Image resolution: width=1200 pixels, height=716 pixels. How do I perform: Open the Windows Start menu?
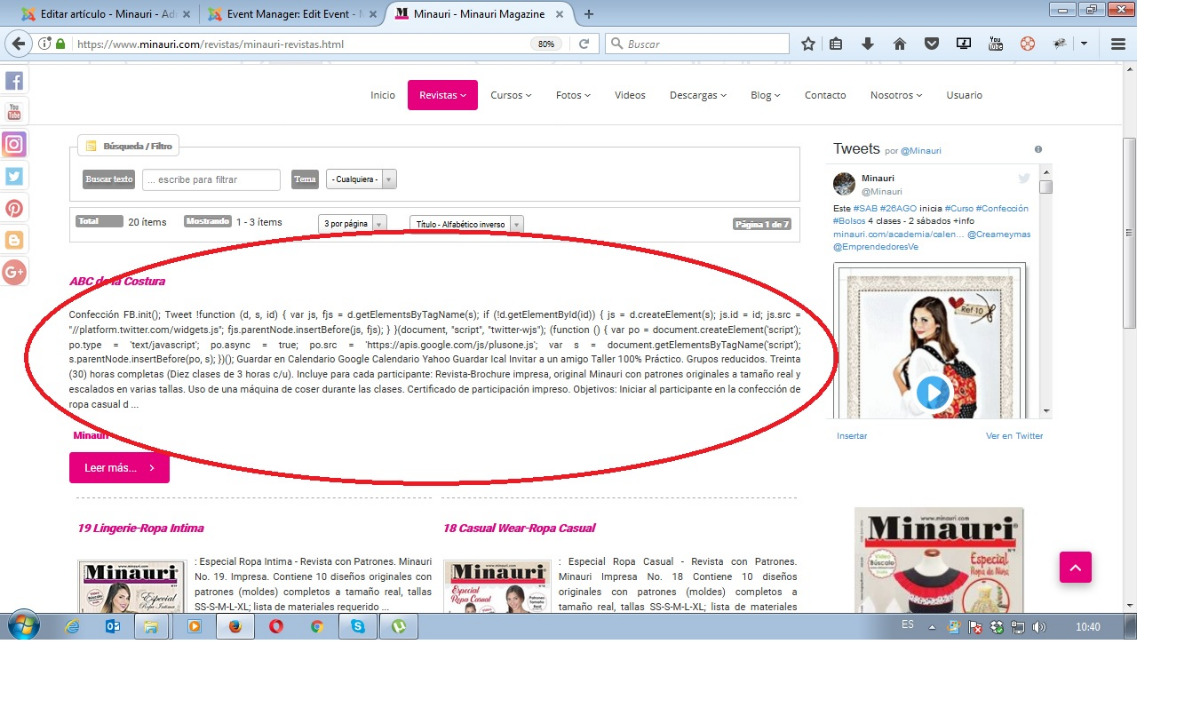[x=23, y=626]
